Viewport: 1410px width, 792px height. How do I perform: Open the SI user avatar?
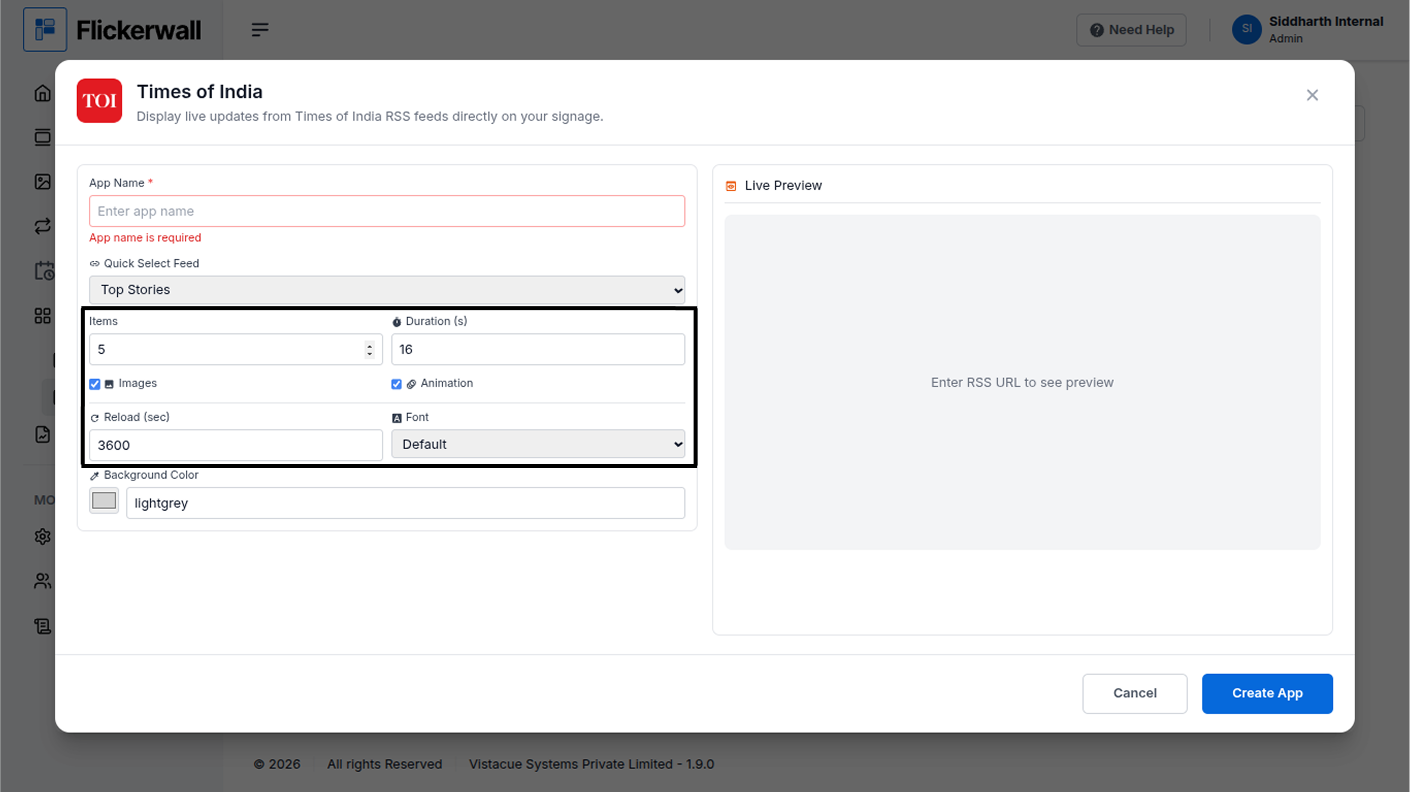pos(1247,29)
